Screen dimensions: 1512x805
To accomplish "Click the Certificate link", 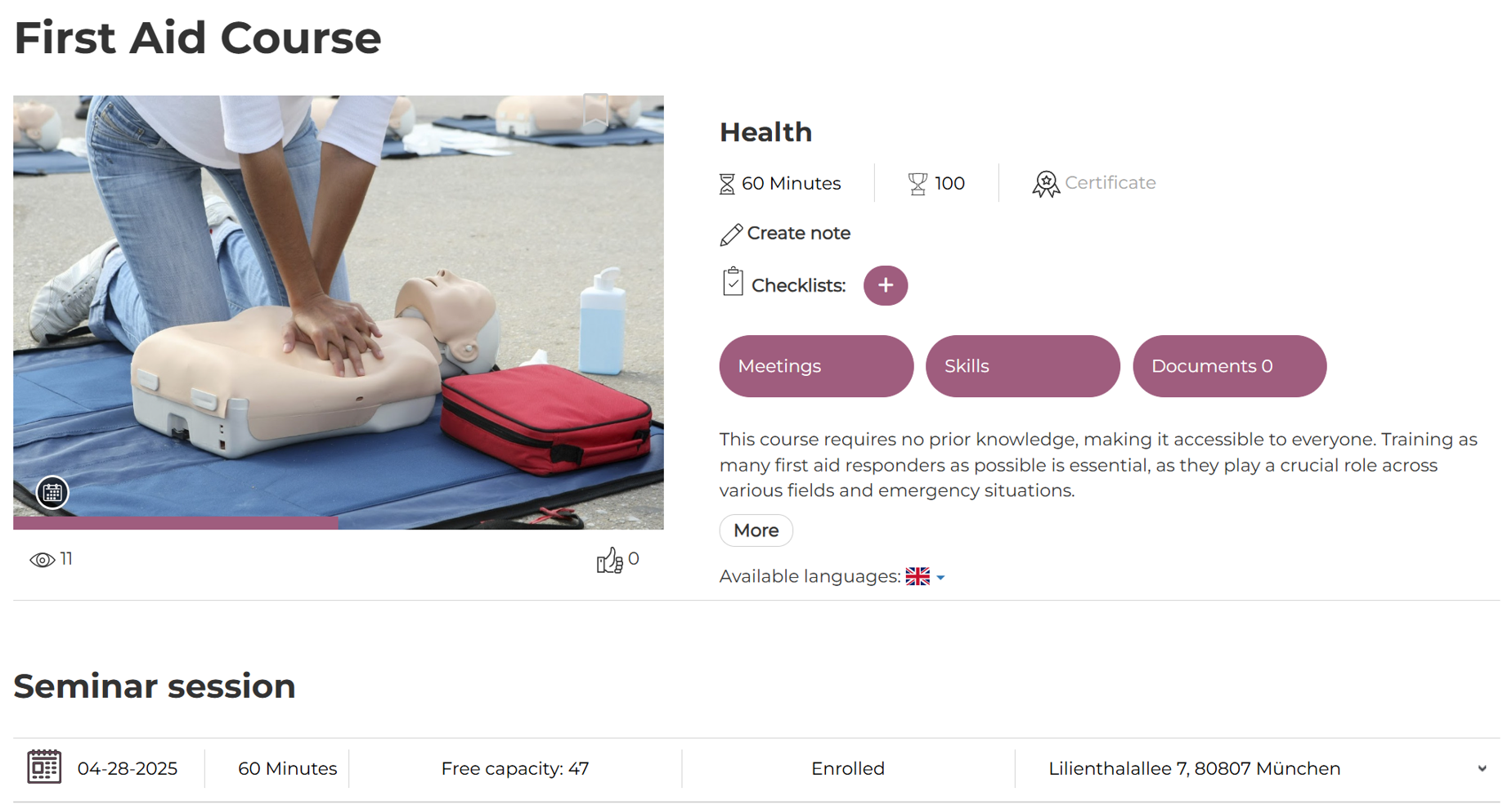I will tap(1110, 183).
